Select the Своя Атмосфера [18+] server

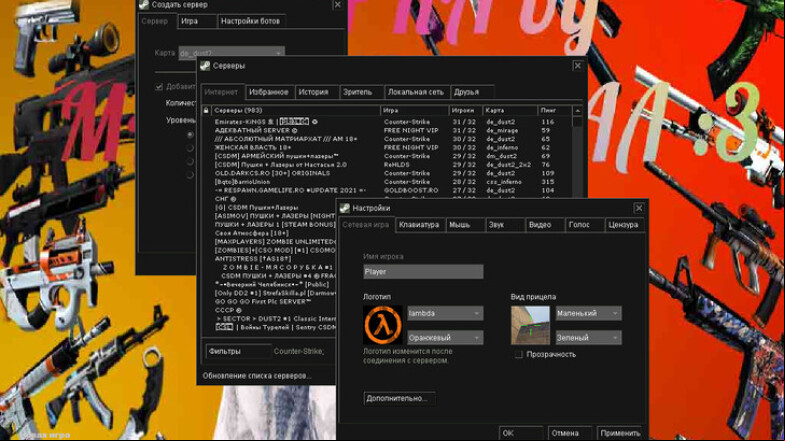(269, 233)
